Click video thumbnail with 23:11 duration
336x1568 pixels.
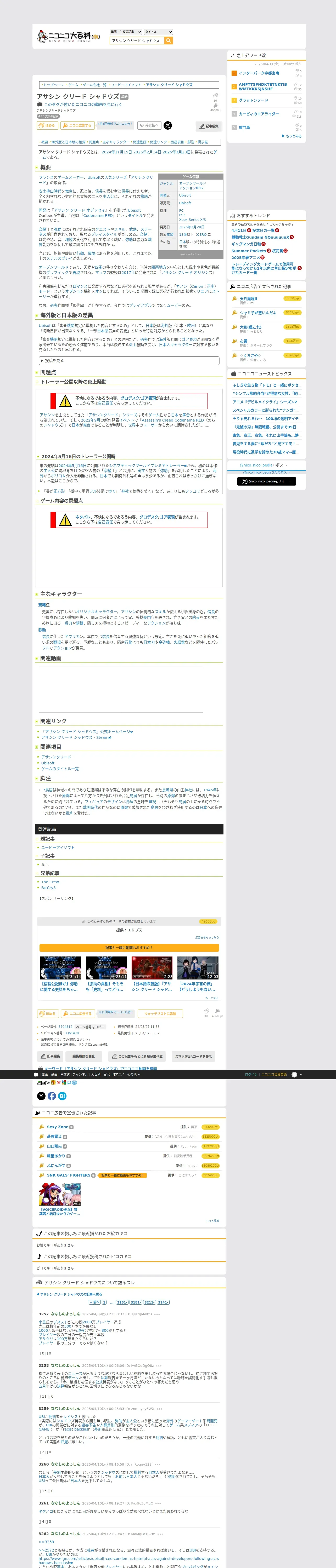[x=106, y=967]
